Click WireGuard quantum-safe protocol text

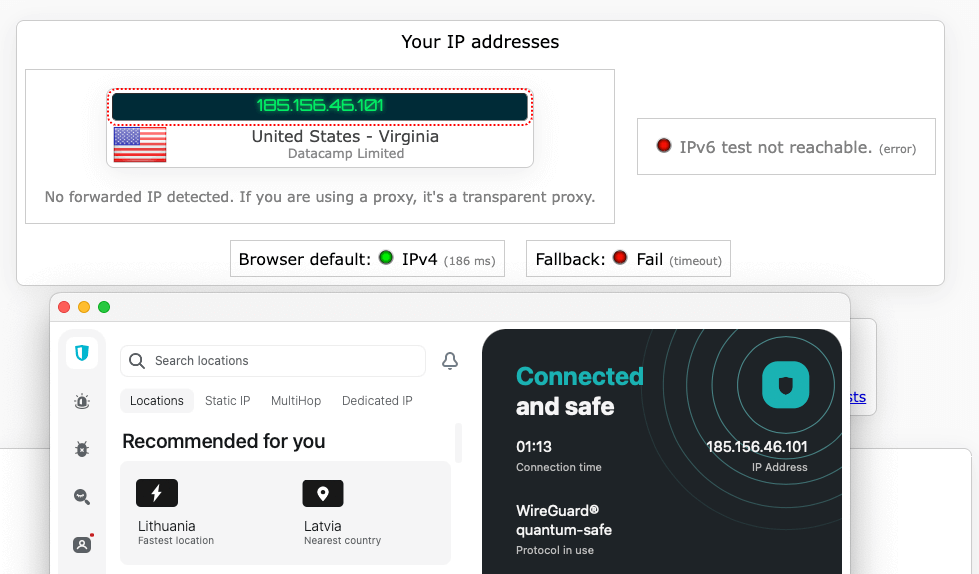click(564, 520)
